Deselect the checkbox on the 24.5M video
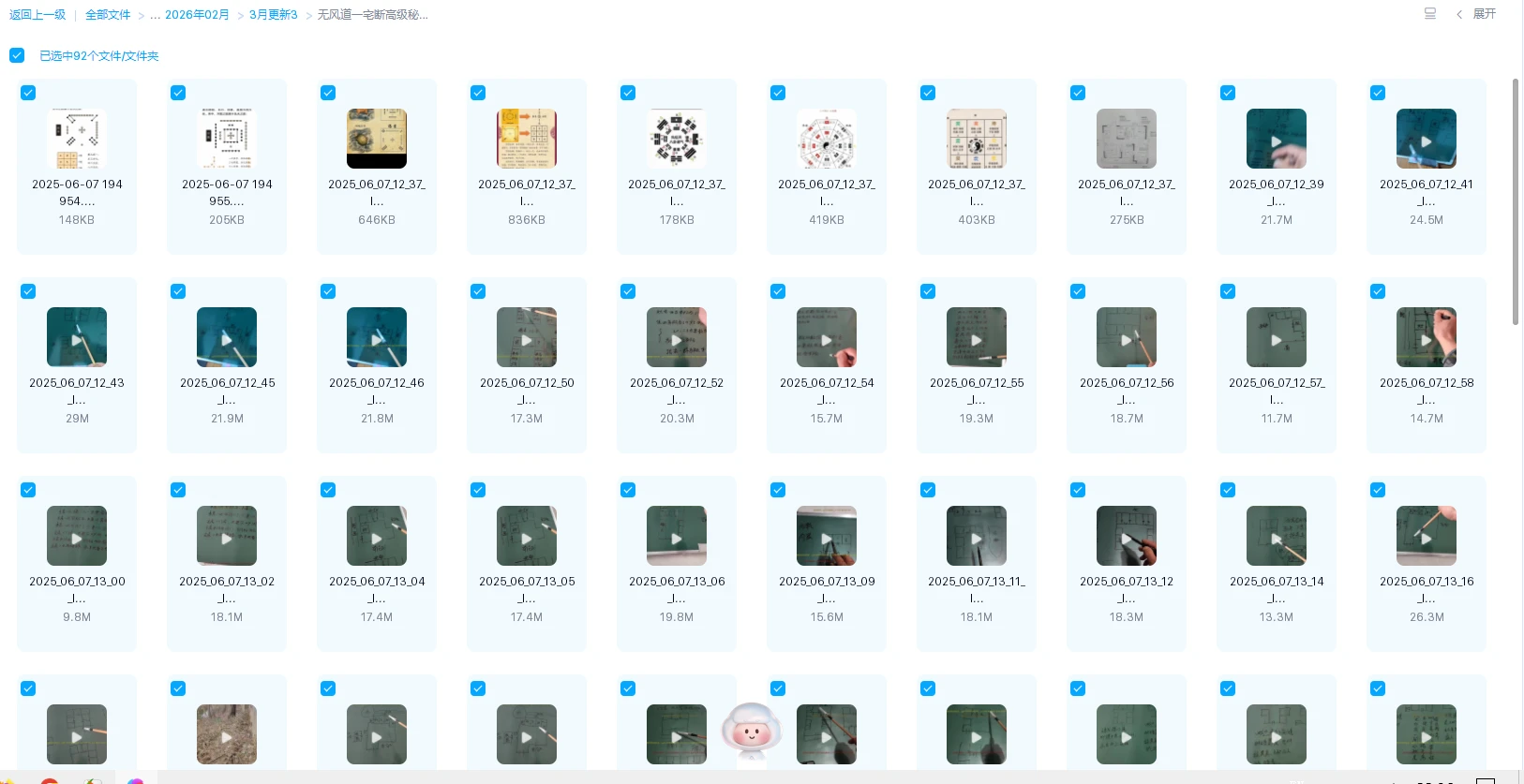Viewport: 1524px width, 784px height. click(x=1378, y=93)
